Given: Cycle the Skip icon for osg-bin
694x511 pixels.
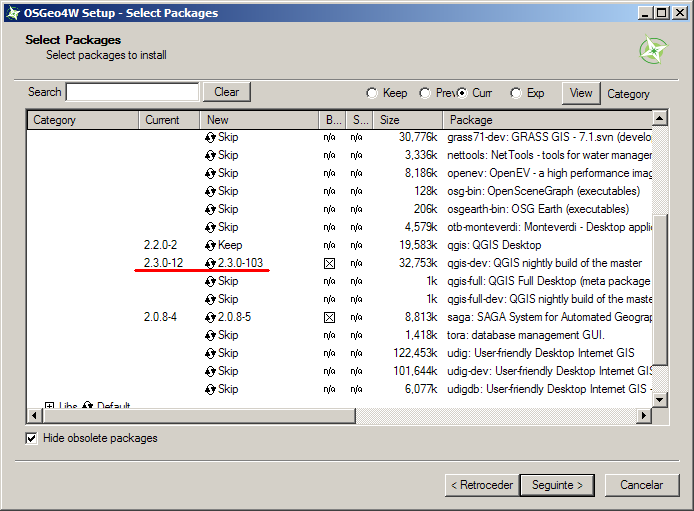Looking at the screenshot, I should 210,192.
